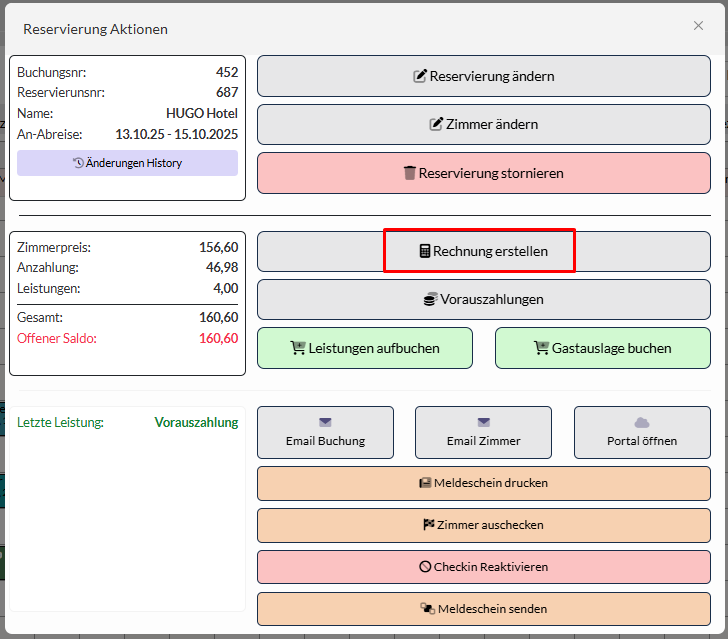Click the edit icon beside Zimmer ändern
The width and height of the screenshot is (728, 639).
[436, 125]
